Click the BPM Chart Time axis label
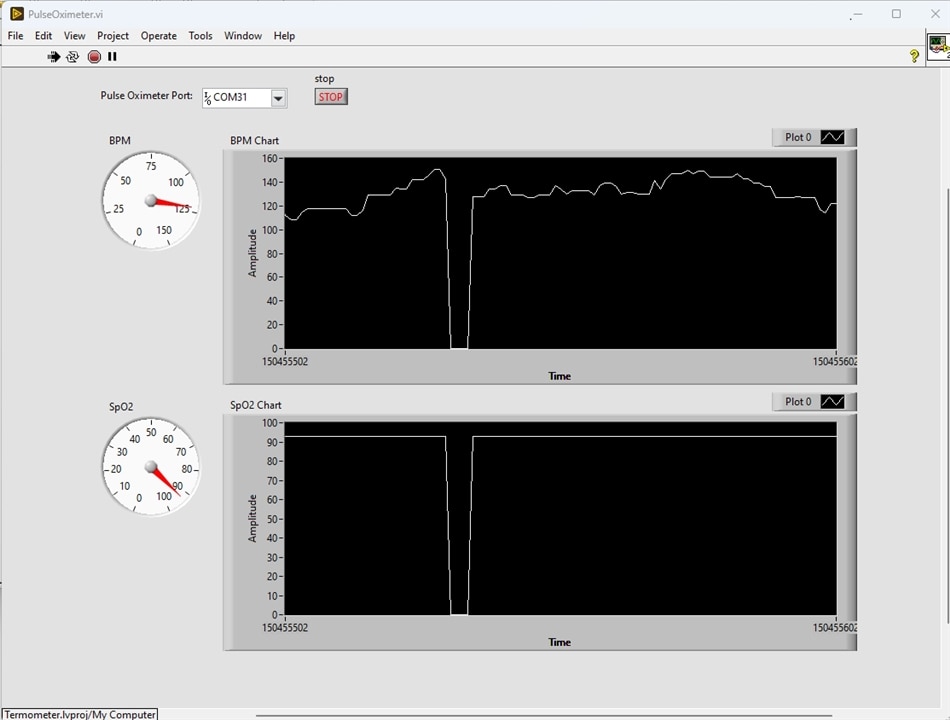The width and height of the screenshot is (950, 720). coord(560,376)
